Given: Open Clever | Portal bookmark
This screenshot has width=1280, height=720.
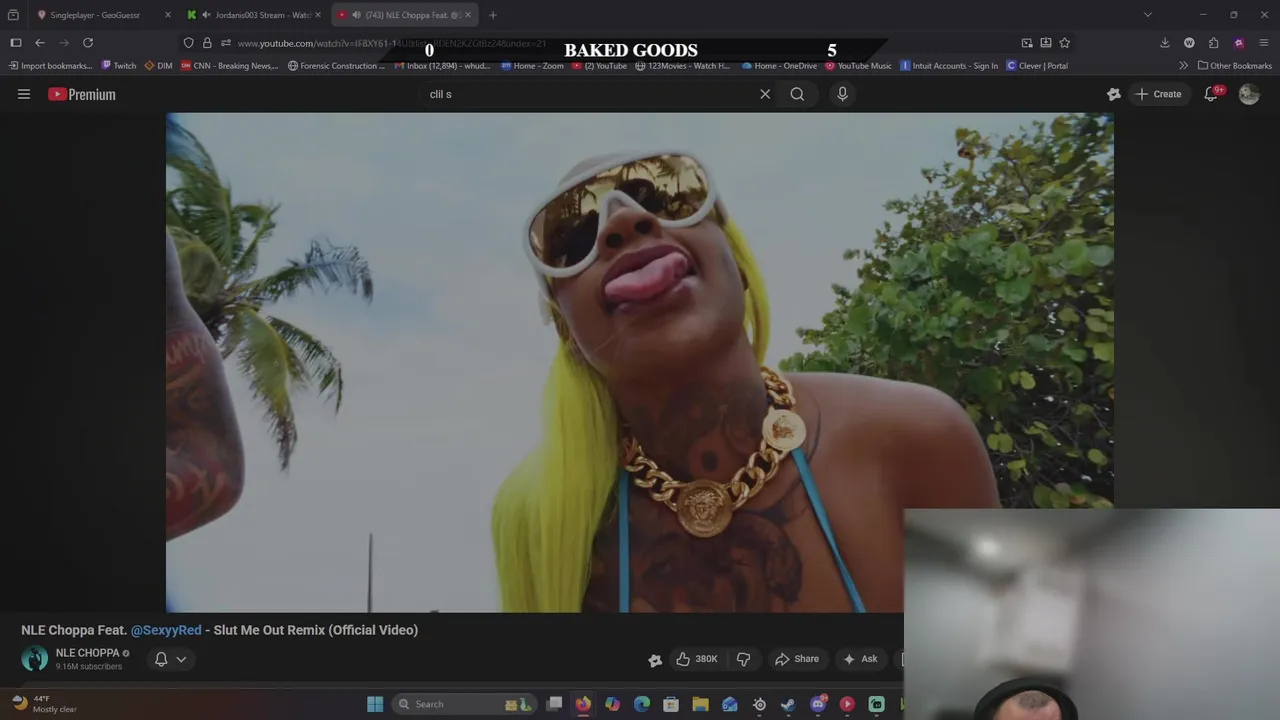Looking at the screenshot, I should (x=1037, y=66).
